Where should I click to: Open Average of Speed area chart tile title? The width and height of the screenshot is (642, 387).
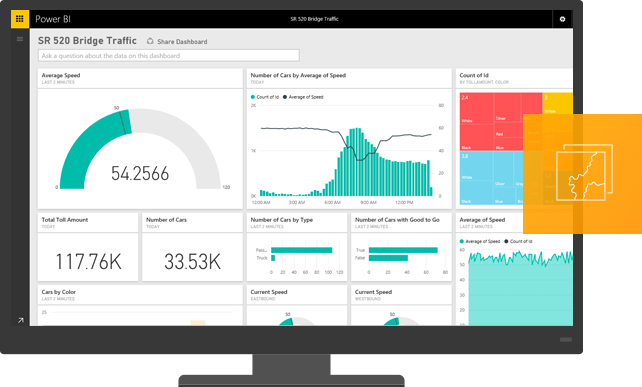tap(482, 220)
